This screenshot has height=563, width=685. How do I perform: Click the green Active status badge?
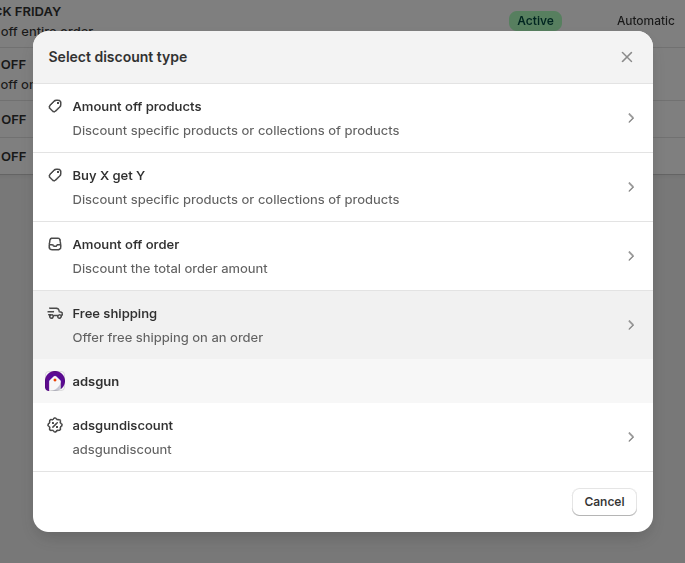pos(535,21)
